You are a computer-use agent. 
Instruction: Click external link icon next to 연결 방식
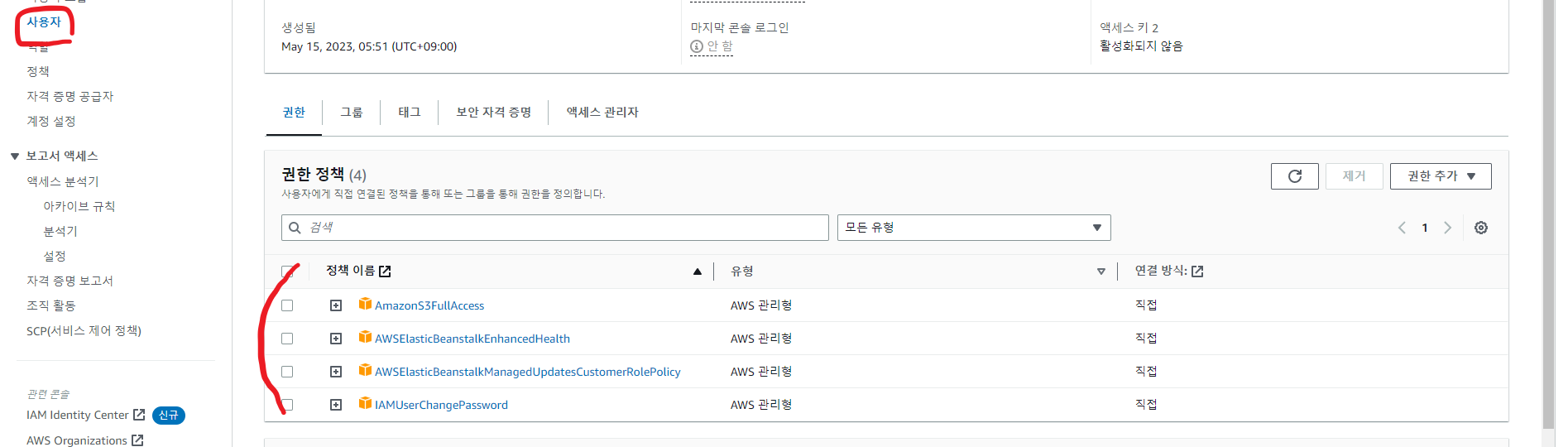pos(1197,272)
